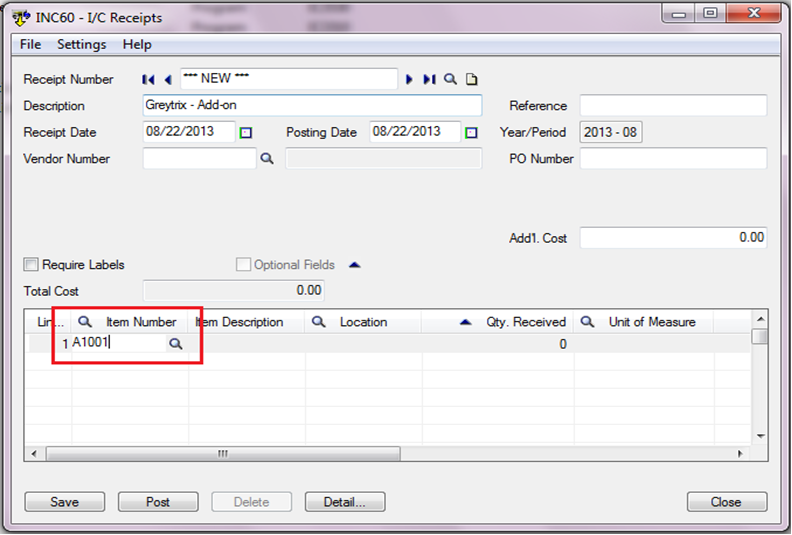Click the Close button at bottom
This screenshot has width=792, height=535.
tap(727, 502)
